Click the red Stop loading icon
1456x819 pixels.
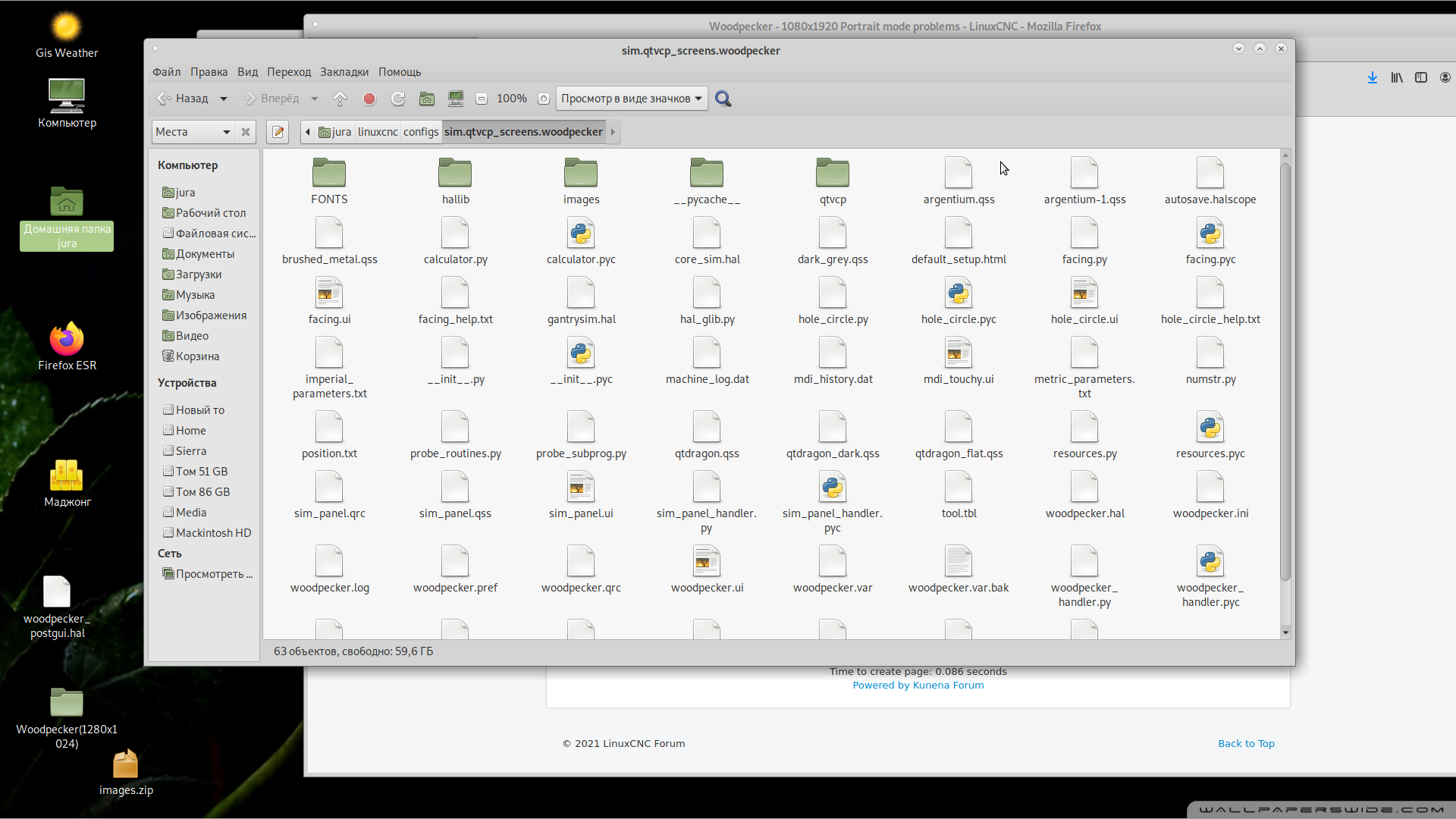click(x=369, y=99)
